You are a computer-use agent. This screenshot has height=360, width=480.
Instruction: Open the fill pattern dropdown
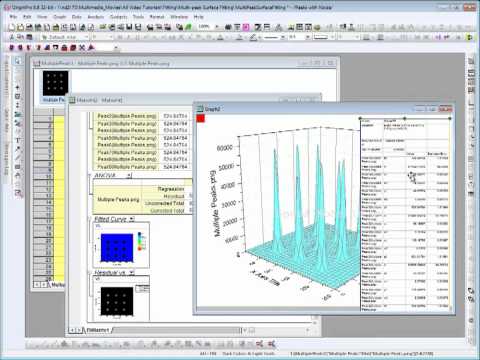pyautogui.click(x=332, y=37)
